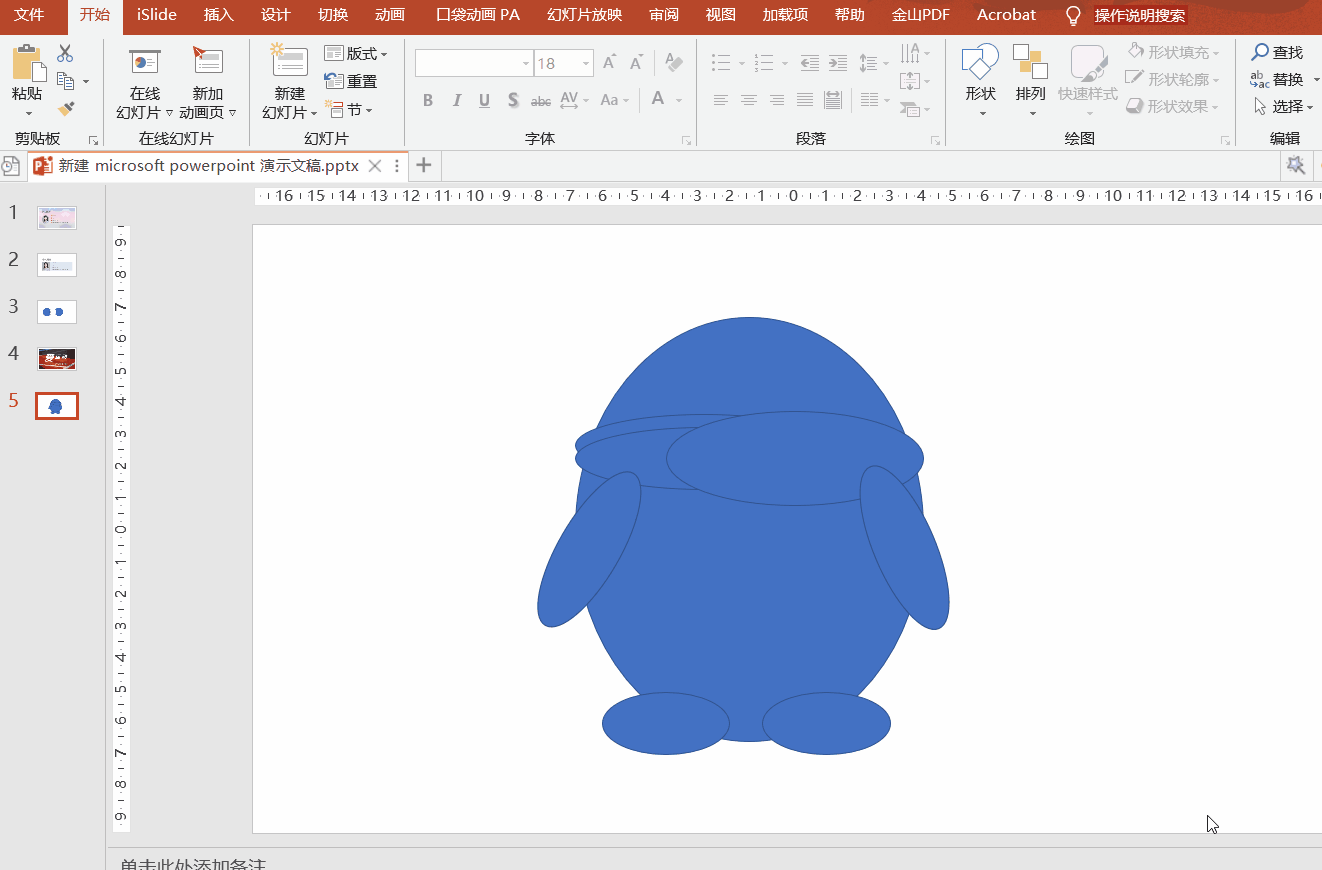Click the 形状轮廓 shape outline button

pos(1172,78)
